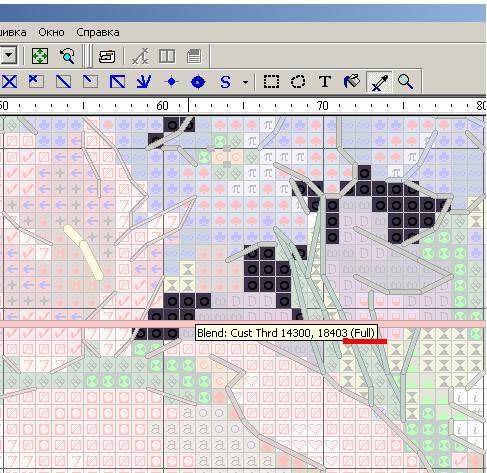Open dropdown arrow next to S stitch tool

coord(246,82)
